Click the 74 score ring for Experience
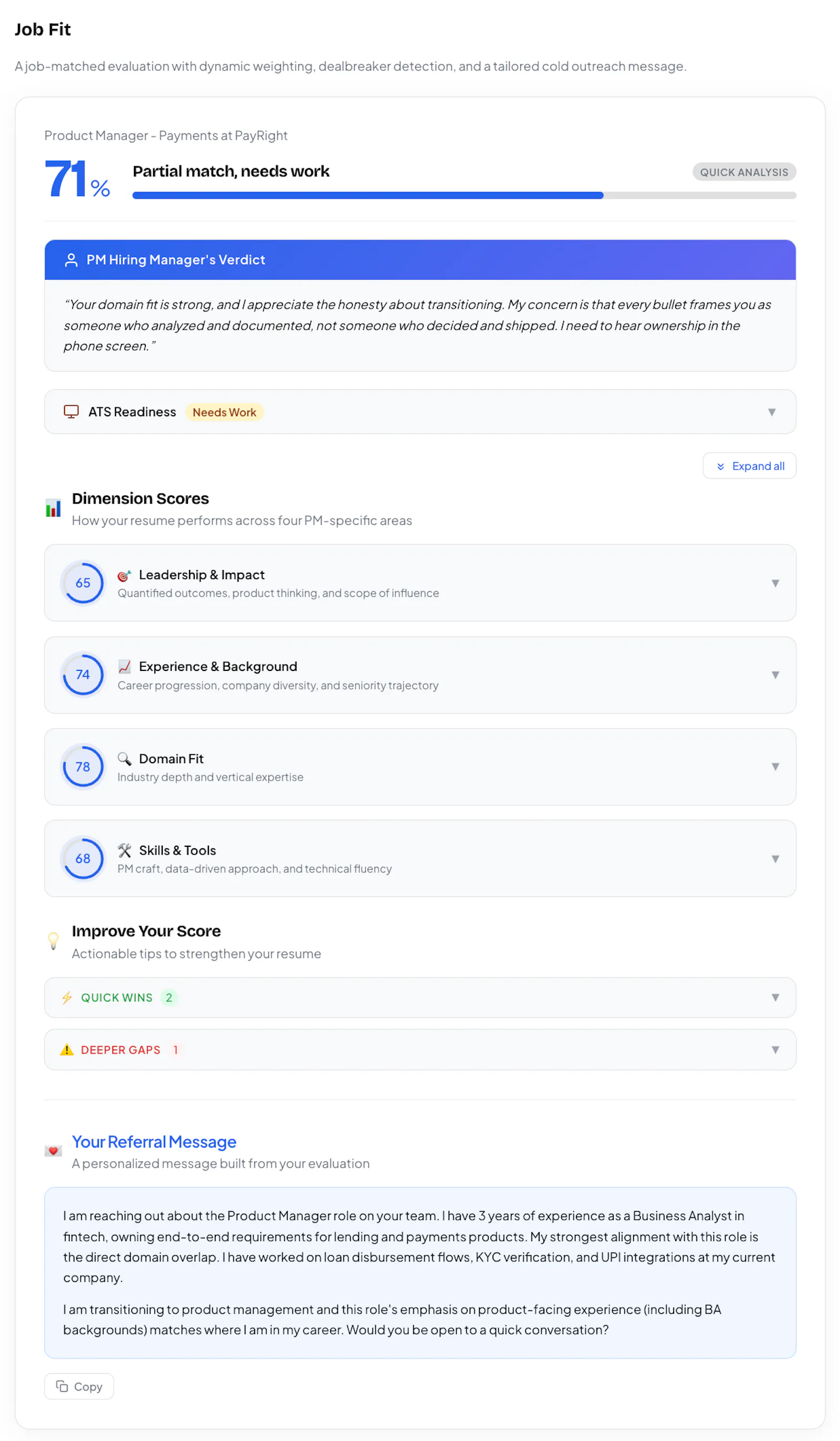Viewport: 840px width, 1441px height. [x=83, y=675]
